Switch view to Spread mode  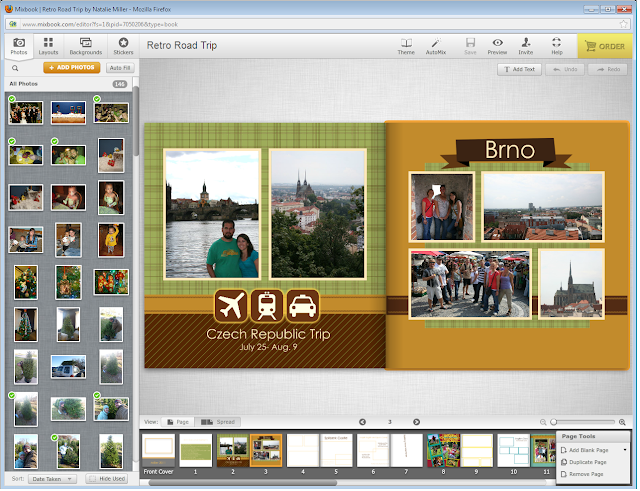pos(218,422)
